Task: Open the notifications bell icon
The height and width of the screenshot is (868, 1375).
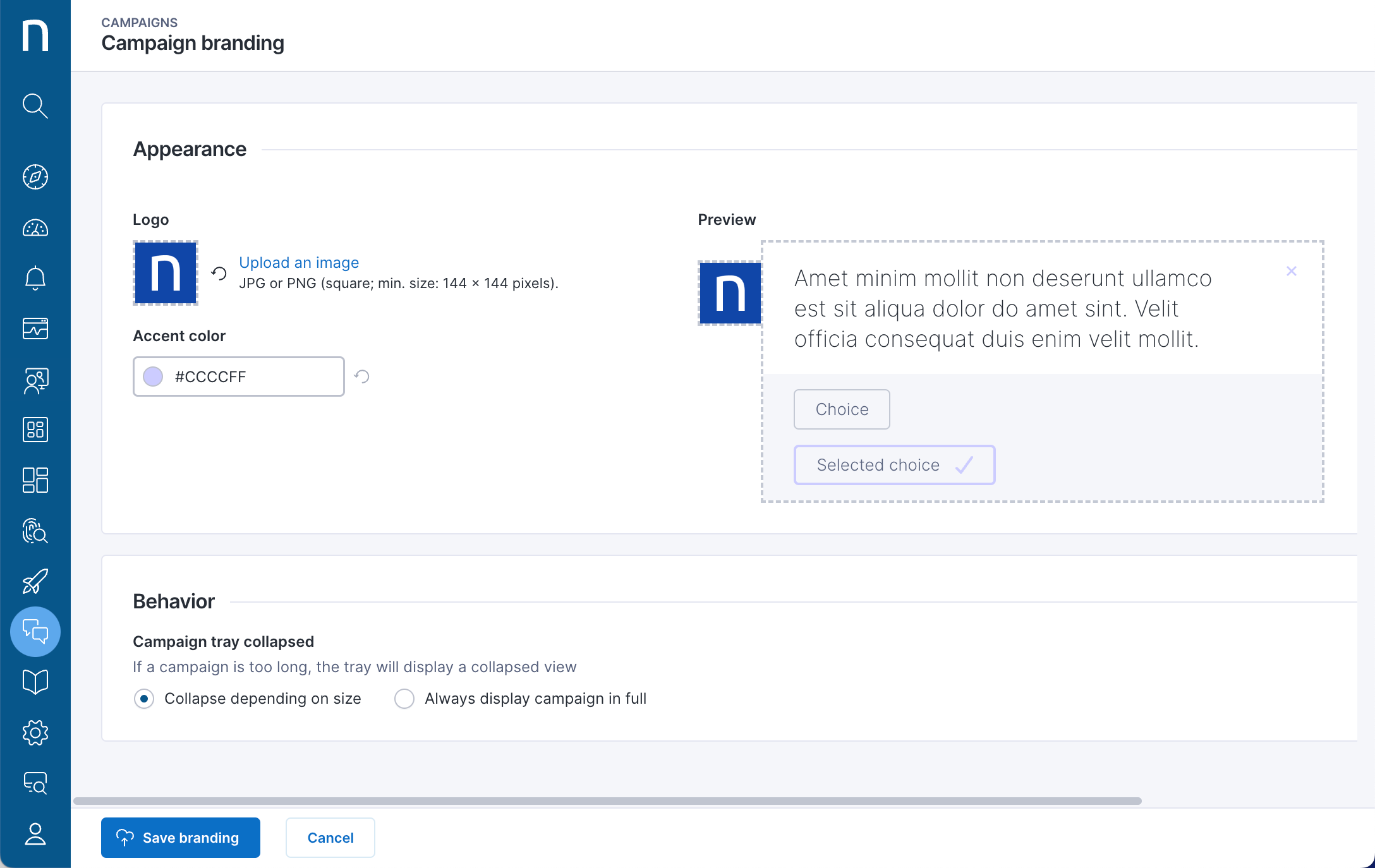Action: (35, 278)
